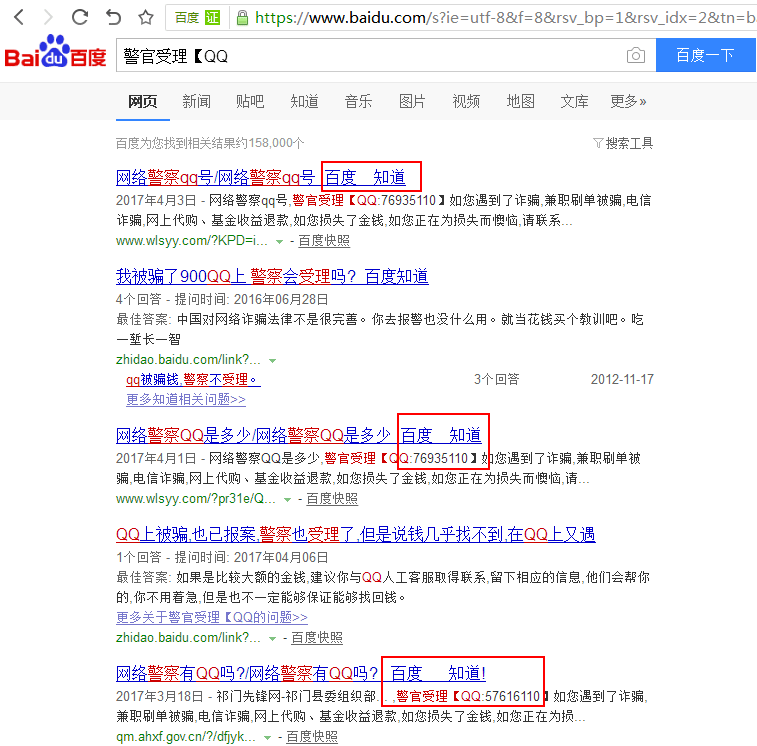Open result 网络警察QQ是多少/网络警察QQ是多少

(298, 435)
